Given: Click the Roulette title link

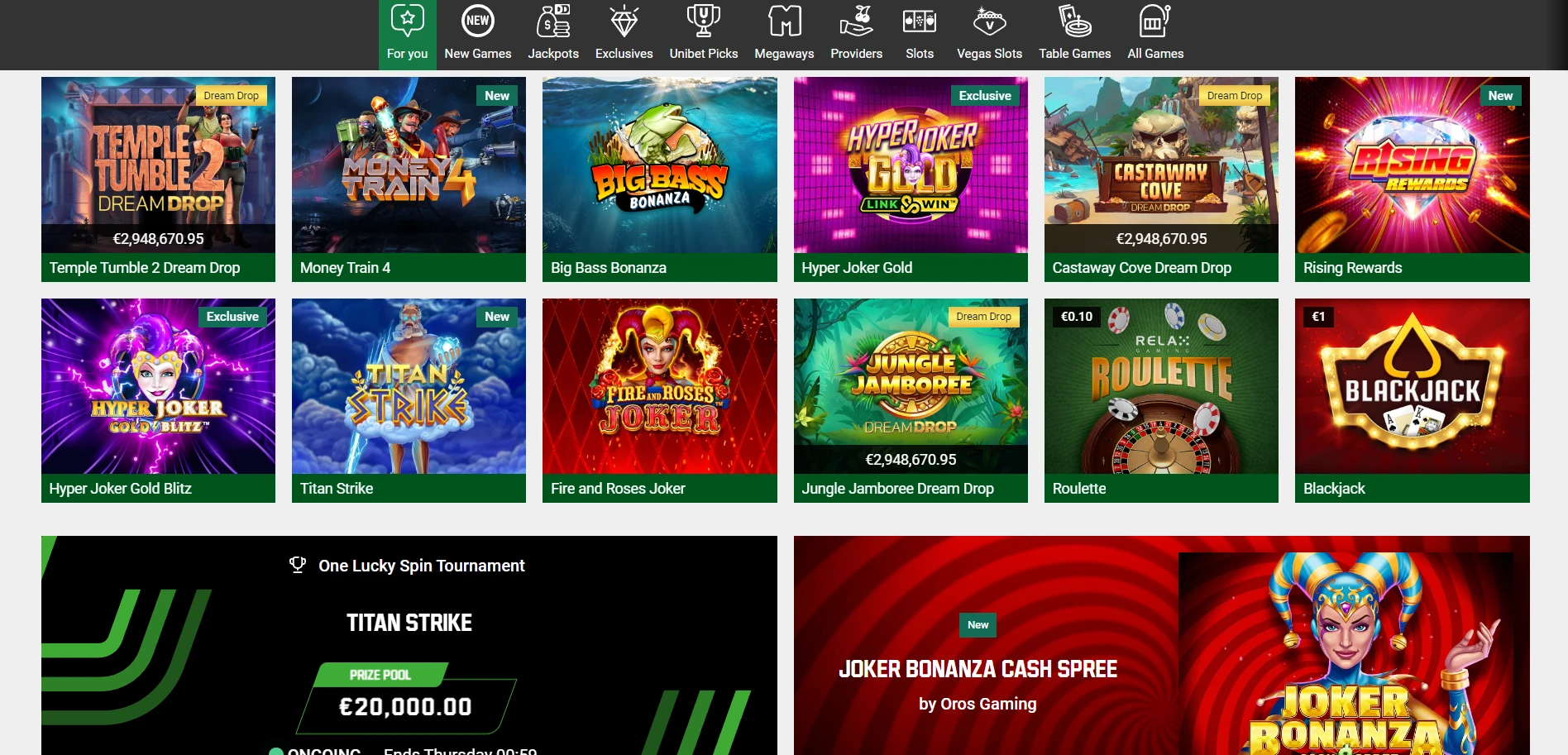Looking at the screenshot, I should 1078,489.
